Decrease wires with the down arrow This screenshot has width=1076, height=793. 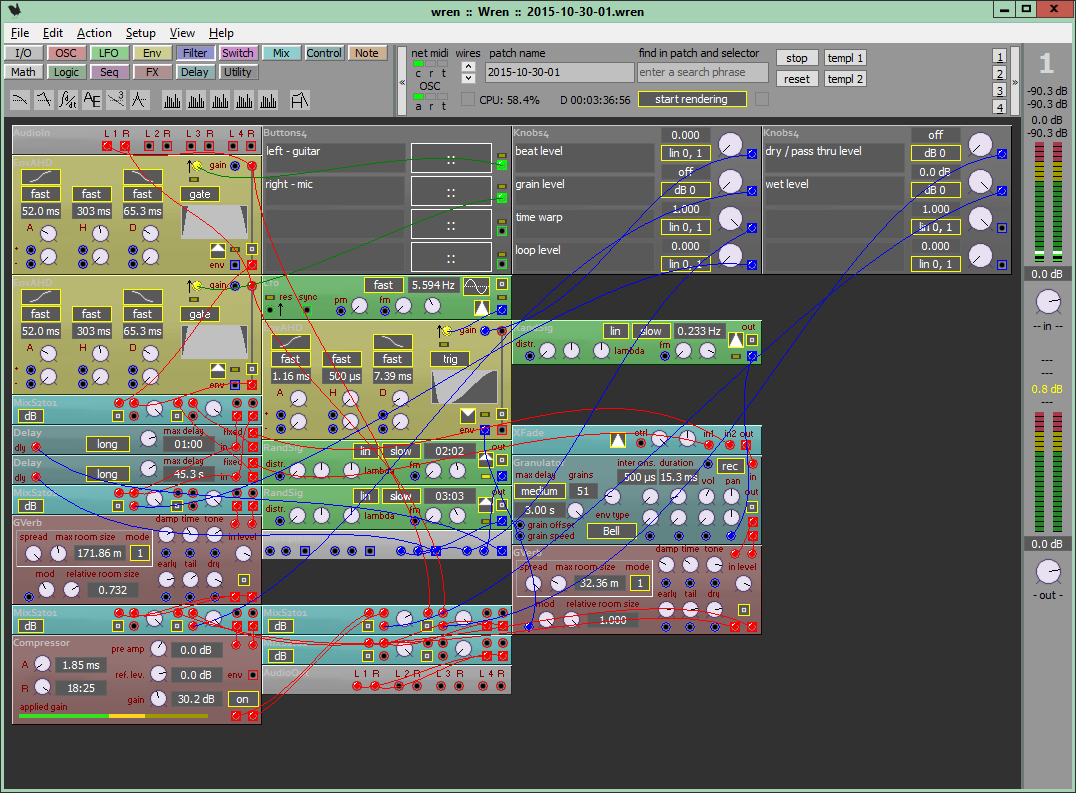pyautogui.click(x=468, y=78)
